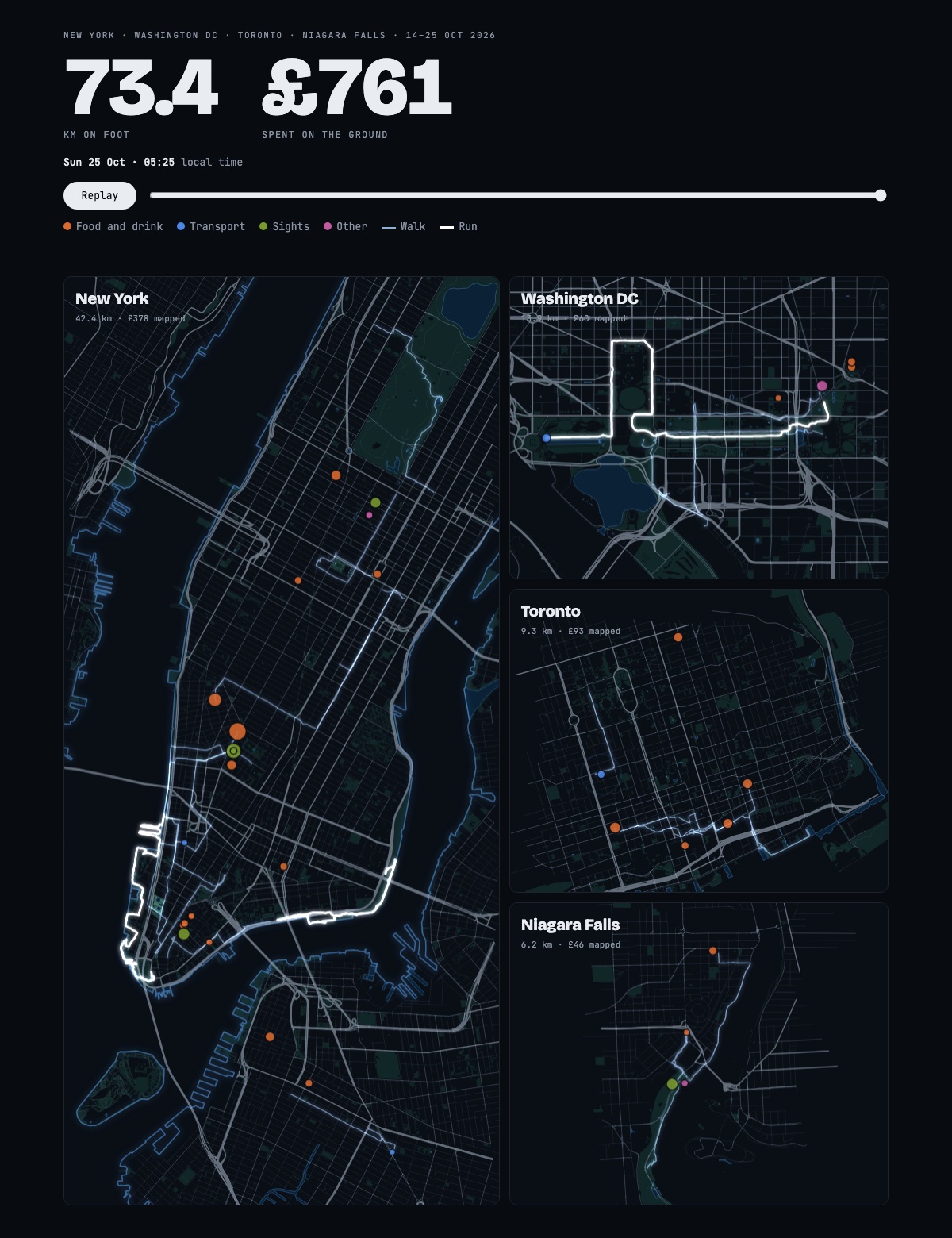Click the trip cities and dates header line
The width and height of the screenshot is (952, 1238).
[x=279, y=35]
